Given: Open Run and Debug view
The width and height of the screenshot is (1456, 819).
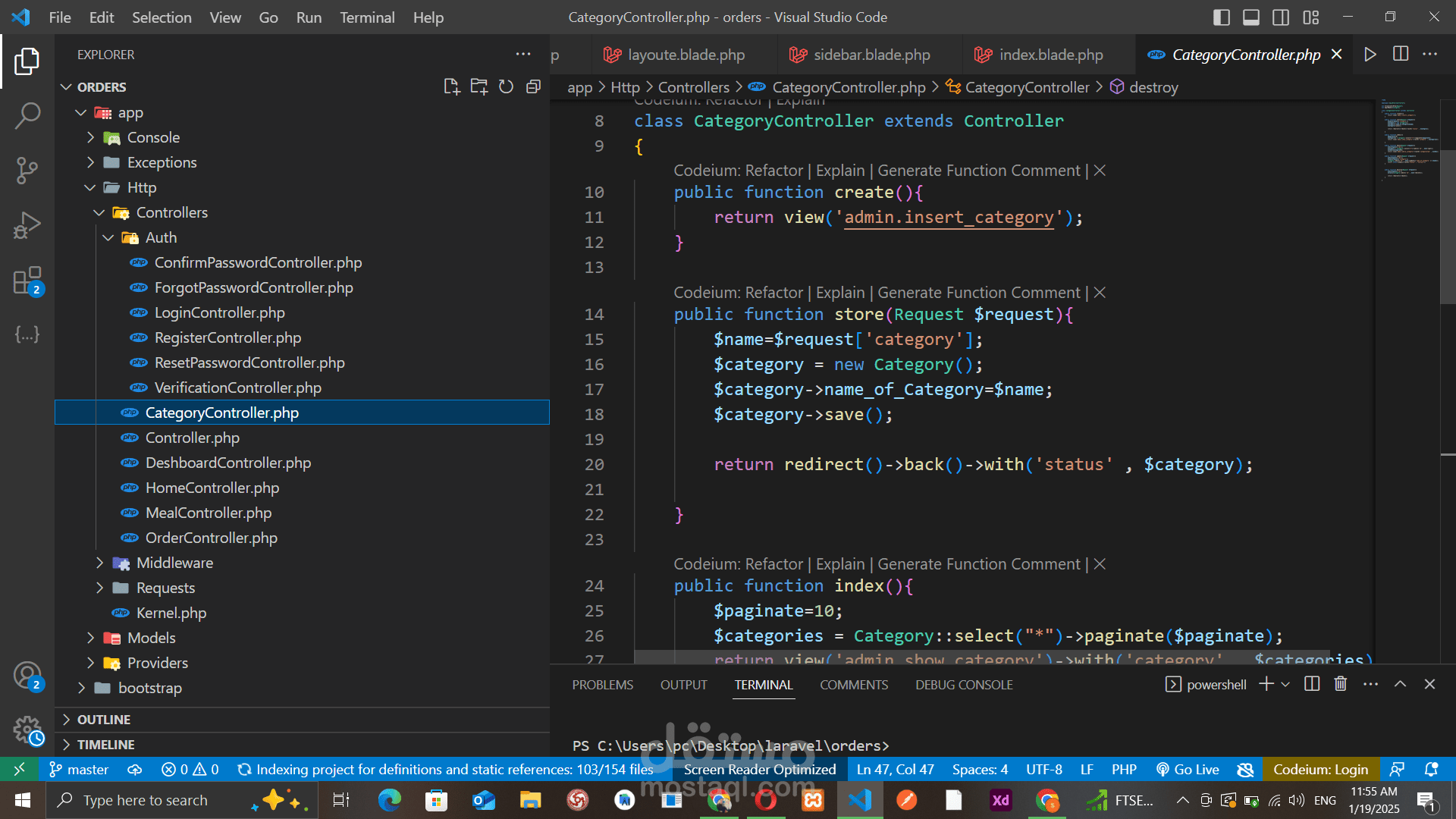Looking at the screenshot, I should pyautogui.click(x=27, y=225).
